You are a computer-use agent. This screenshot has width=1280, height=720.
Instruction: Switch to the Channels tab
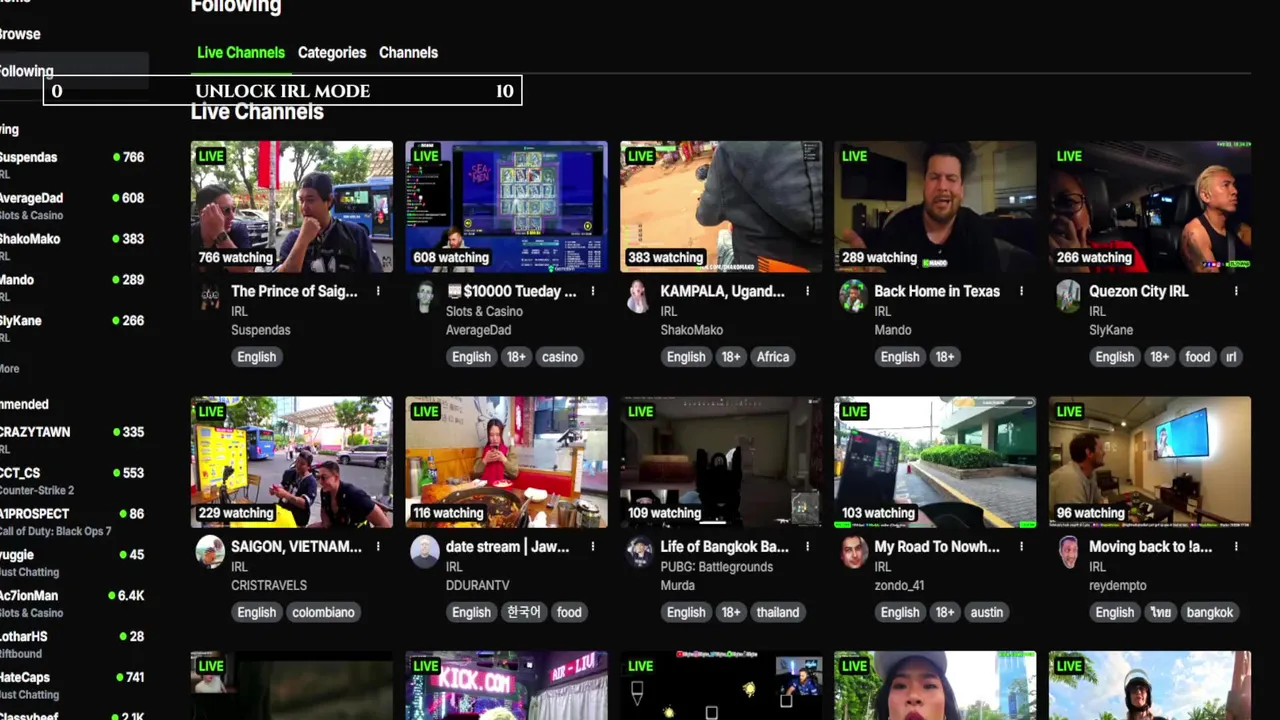408,52
